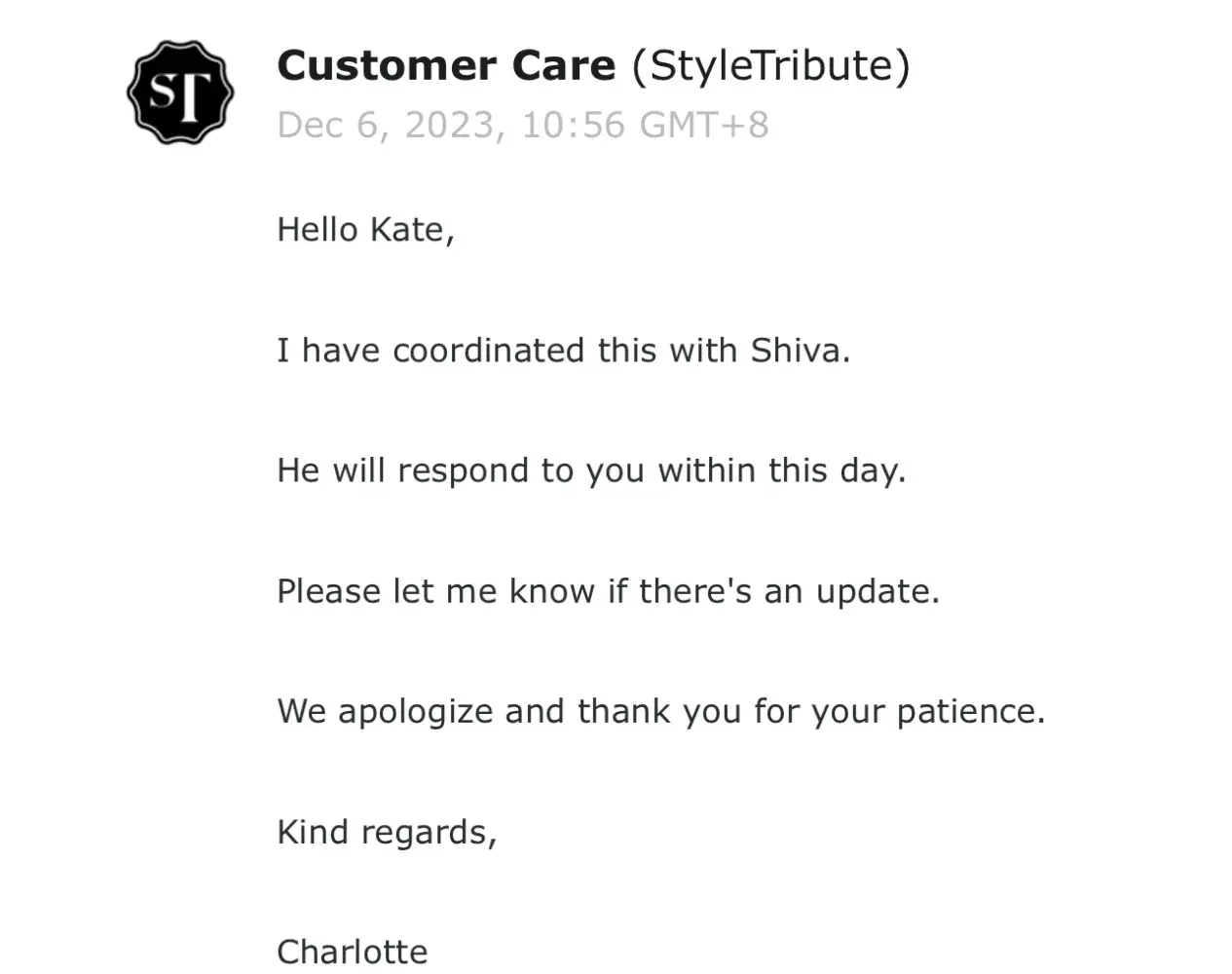Click the word apologize
Screen dimensions: 1232x974
(415, 712)
